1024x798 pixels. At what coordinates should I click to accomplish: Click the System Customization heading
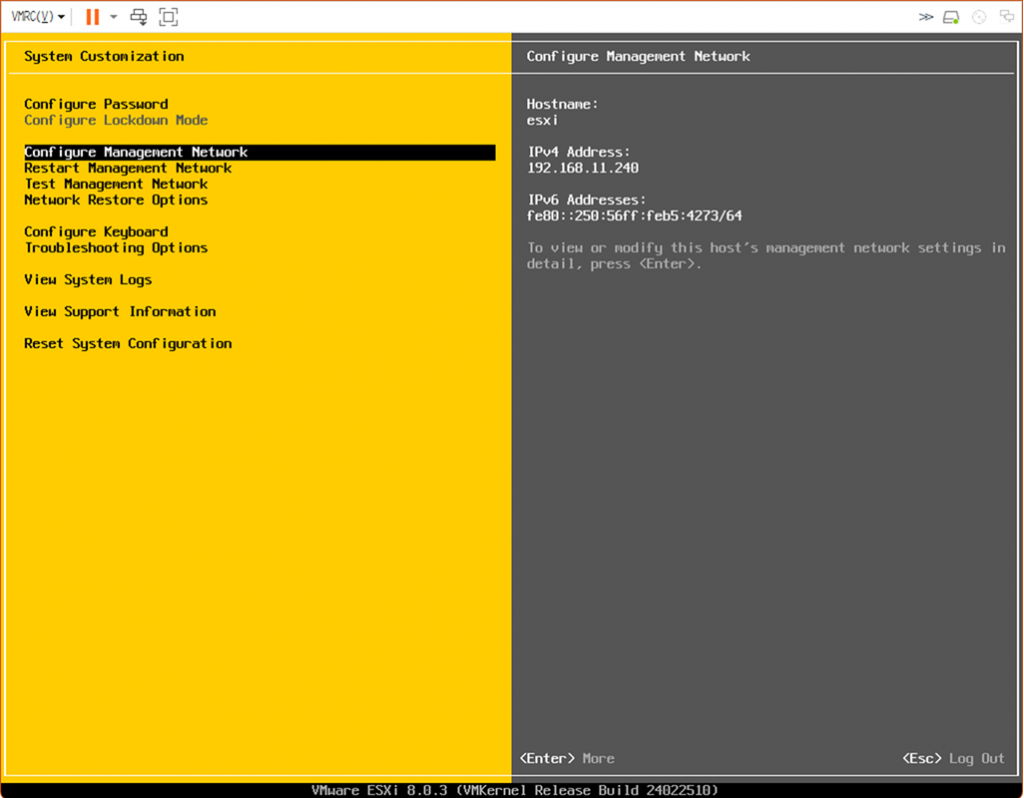click(x=104, y=56)
